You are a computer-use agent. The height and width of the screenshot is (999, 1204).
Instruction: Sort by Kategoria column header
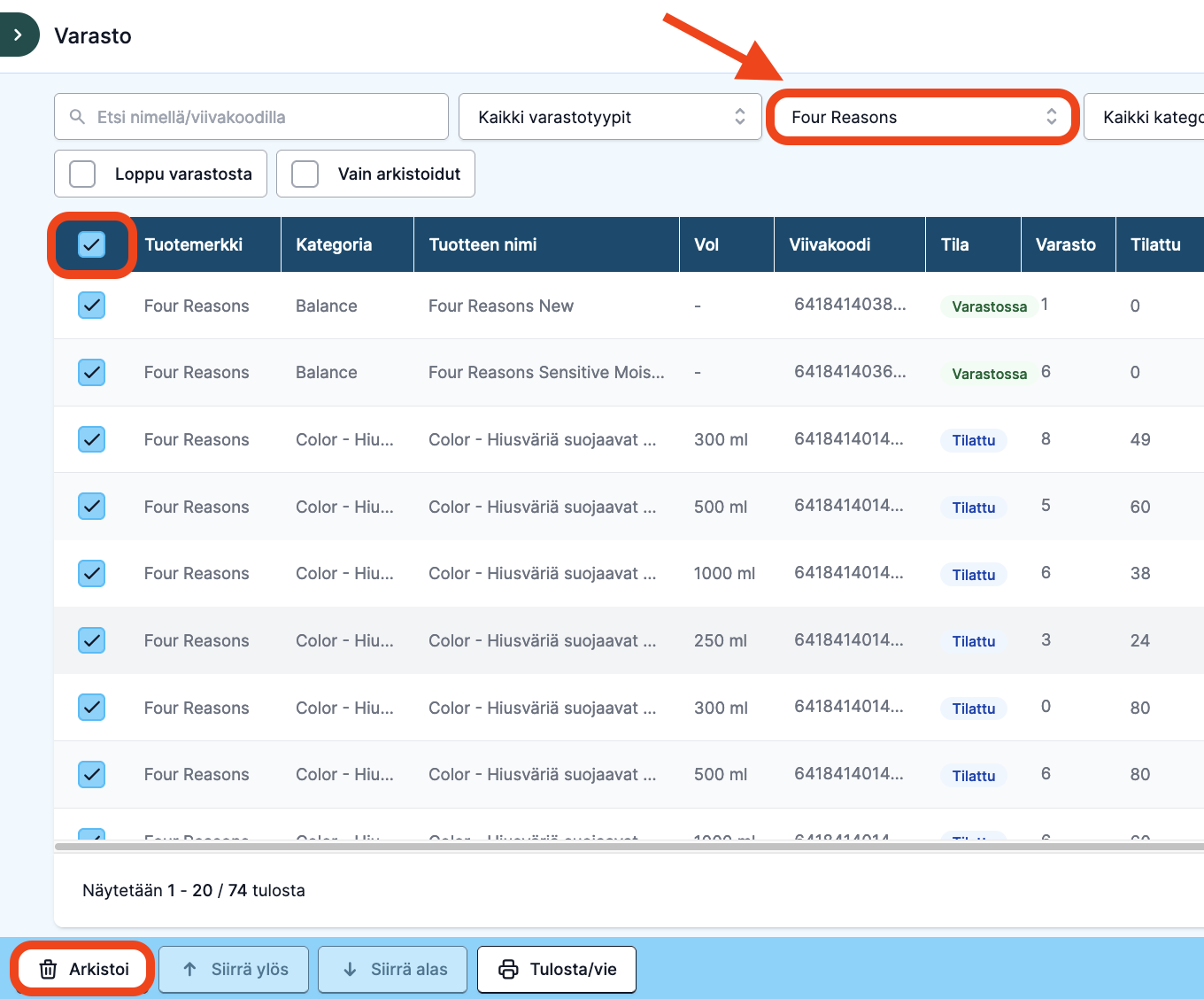point(334,244)
